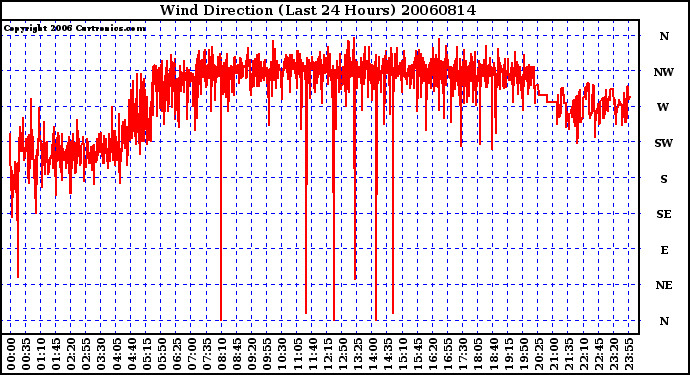Click the '20:25' time axis label
690x375 pixels.
pos(538,354)
